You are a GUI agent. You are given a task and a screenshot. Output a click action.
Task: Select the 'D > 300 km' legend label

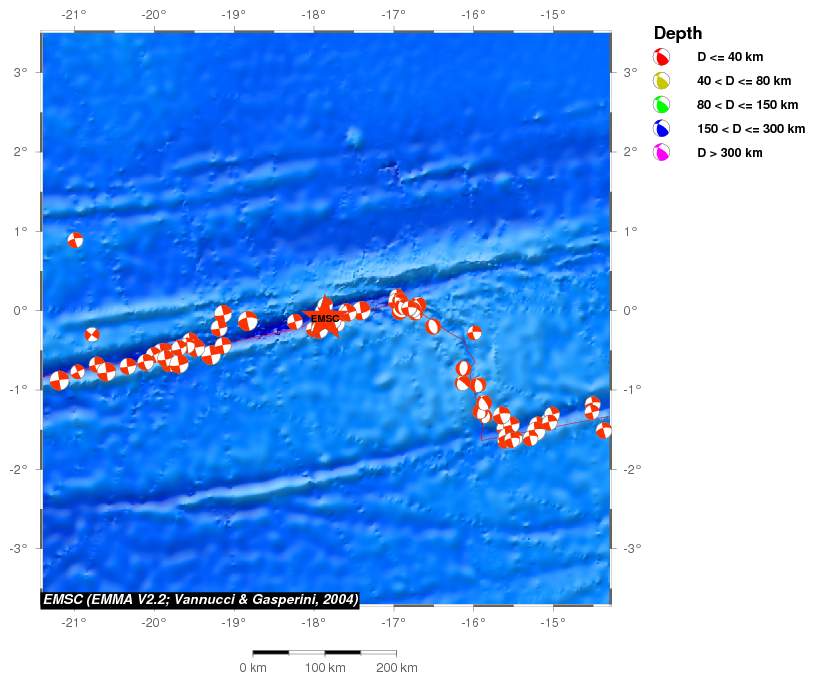pos(730,153)
